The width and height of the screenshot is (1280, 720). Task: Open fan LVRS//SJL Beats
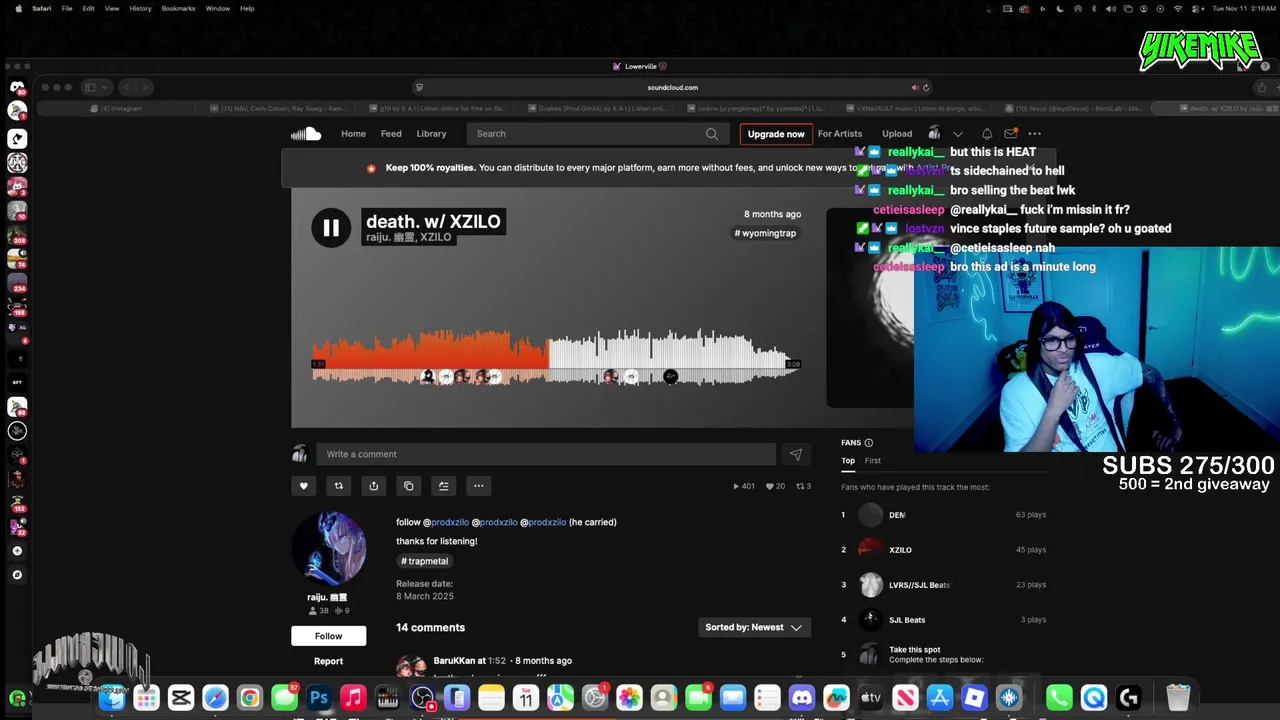tap(919, 585)
